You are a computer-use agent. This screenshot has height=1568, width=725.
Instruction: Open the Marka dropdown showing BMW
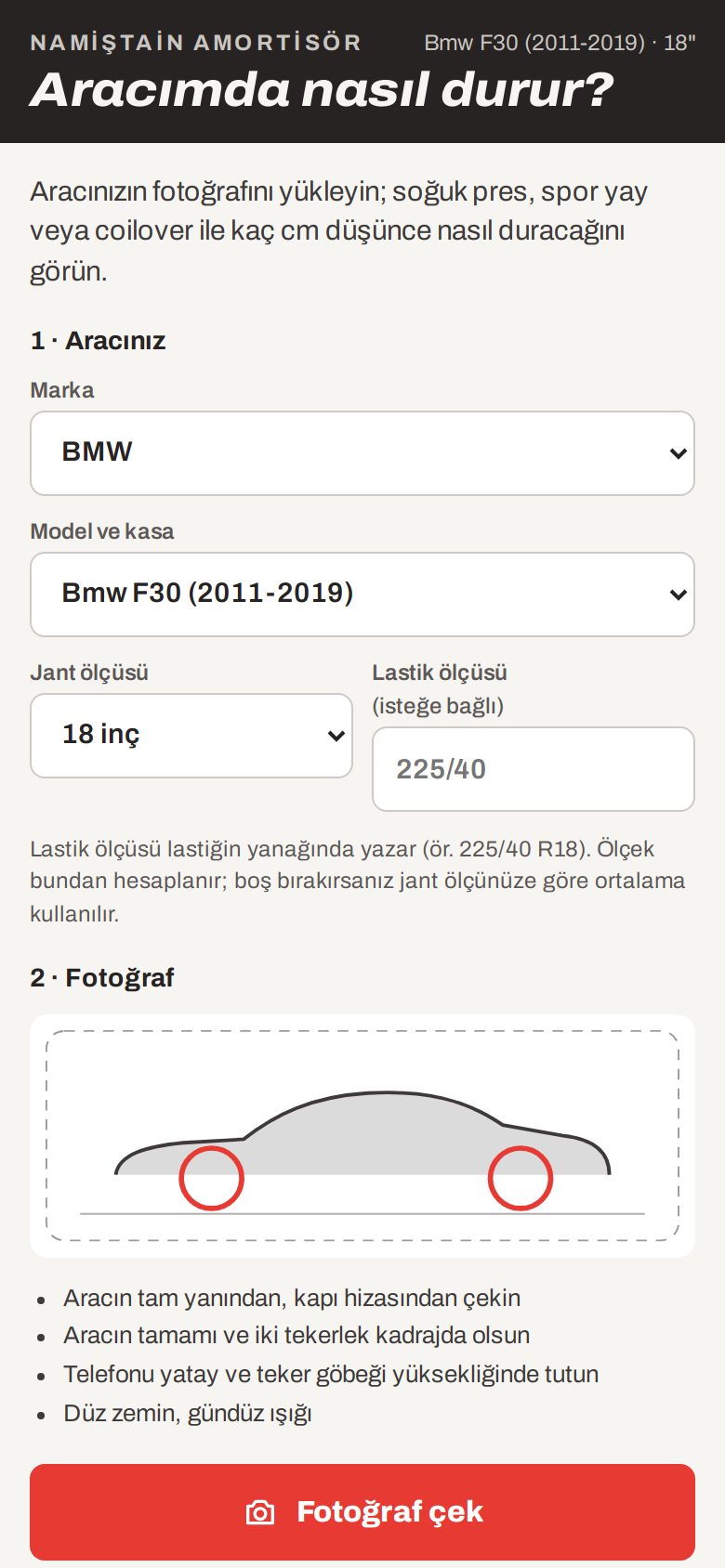[x=362, y=453]
